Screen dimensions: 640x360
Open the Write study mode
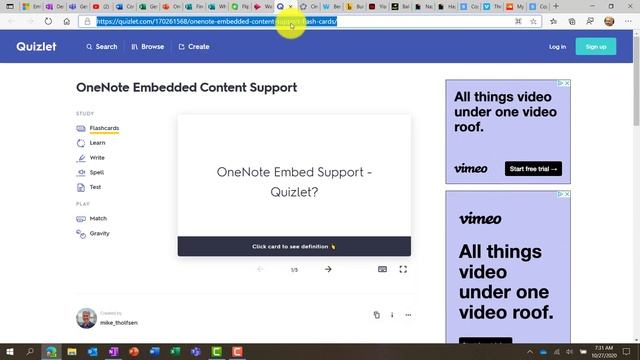97,158
